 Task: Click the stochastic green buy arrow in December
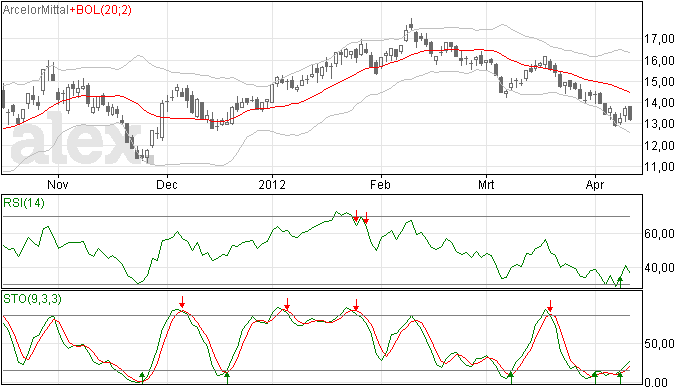point(227,377)
